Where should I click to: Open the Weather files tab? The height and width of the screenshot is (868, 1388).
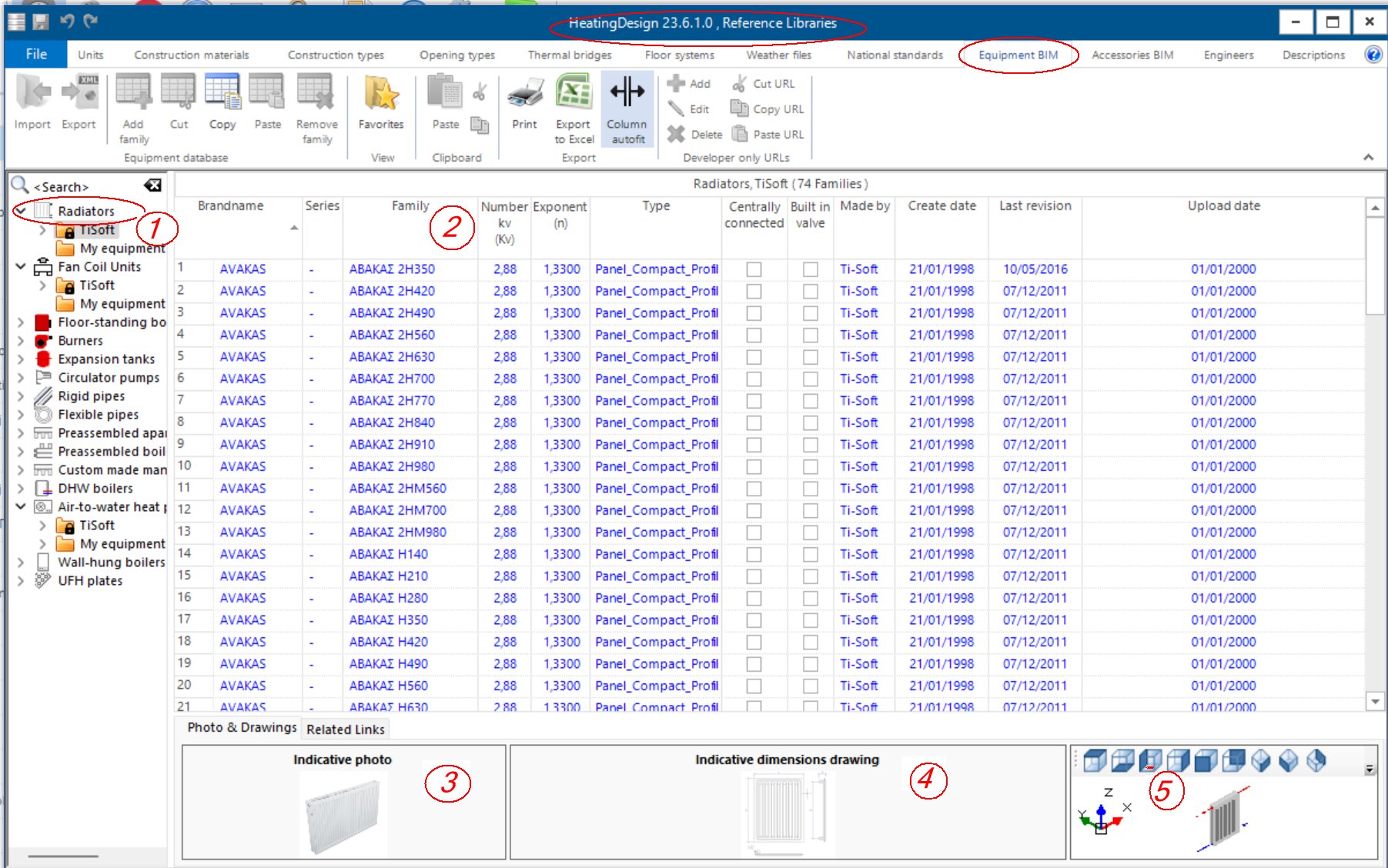[778, 55]
